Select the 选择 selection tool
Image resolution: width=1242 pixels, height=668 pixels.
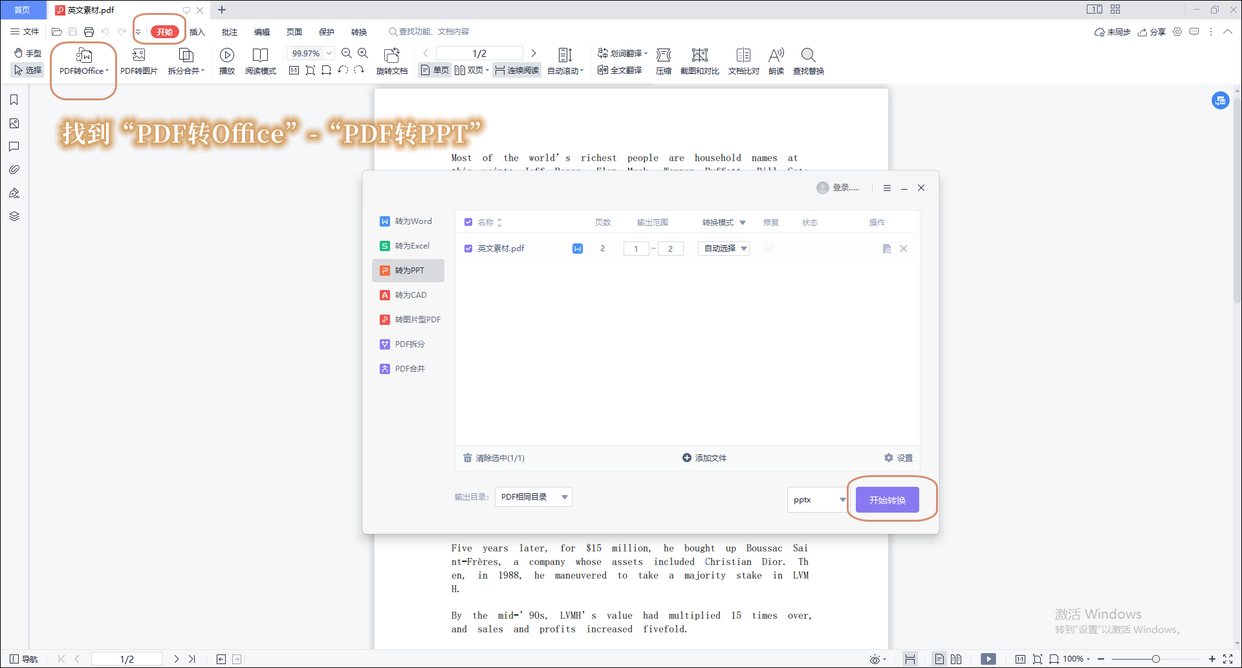[28, 70]
